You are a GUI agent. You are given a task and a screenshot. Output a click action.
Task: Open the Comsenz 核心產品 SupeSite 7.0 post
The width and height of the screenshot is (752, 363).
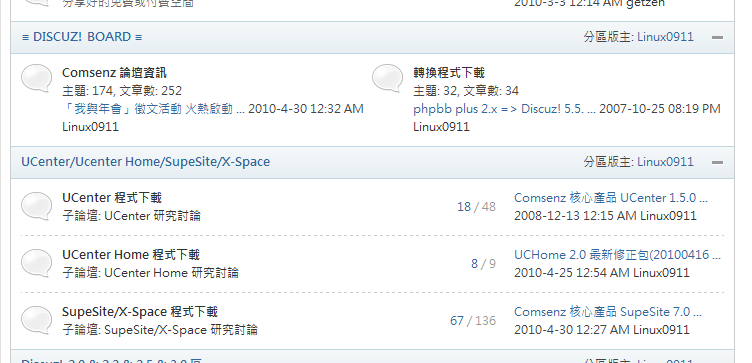[x=608, y=312]
